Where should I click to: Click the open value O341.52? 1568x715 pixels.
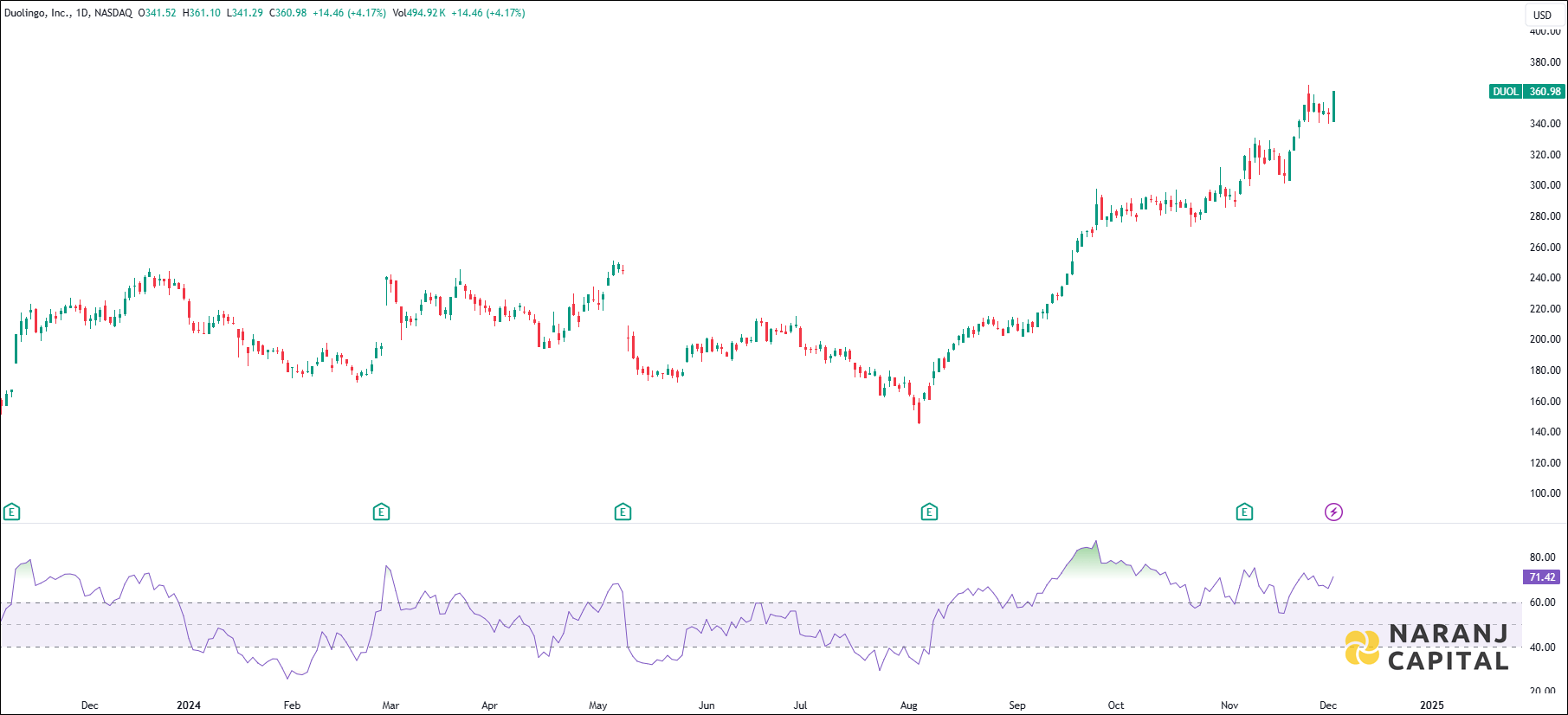click(x=157, y=13)
